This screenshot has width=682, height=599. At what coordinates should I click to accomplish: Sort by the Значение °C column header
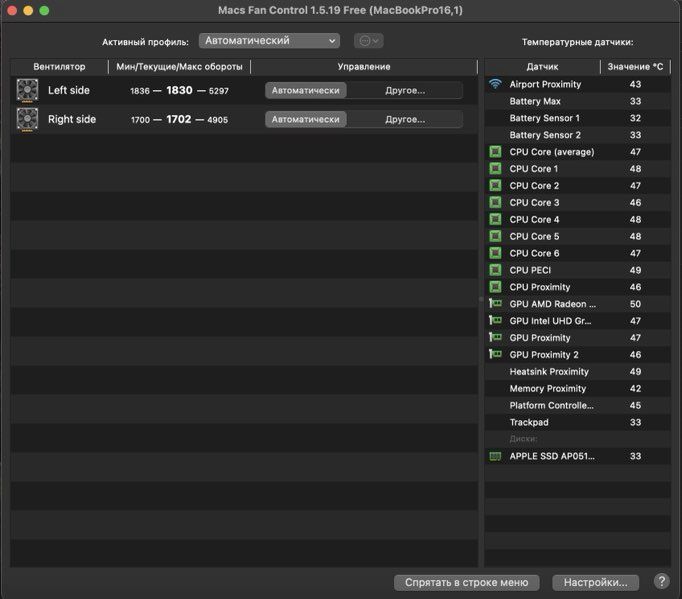click(635, 67)
